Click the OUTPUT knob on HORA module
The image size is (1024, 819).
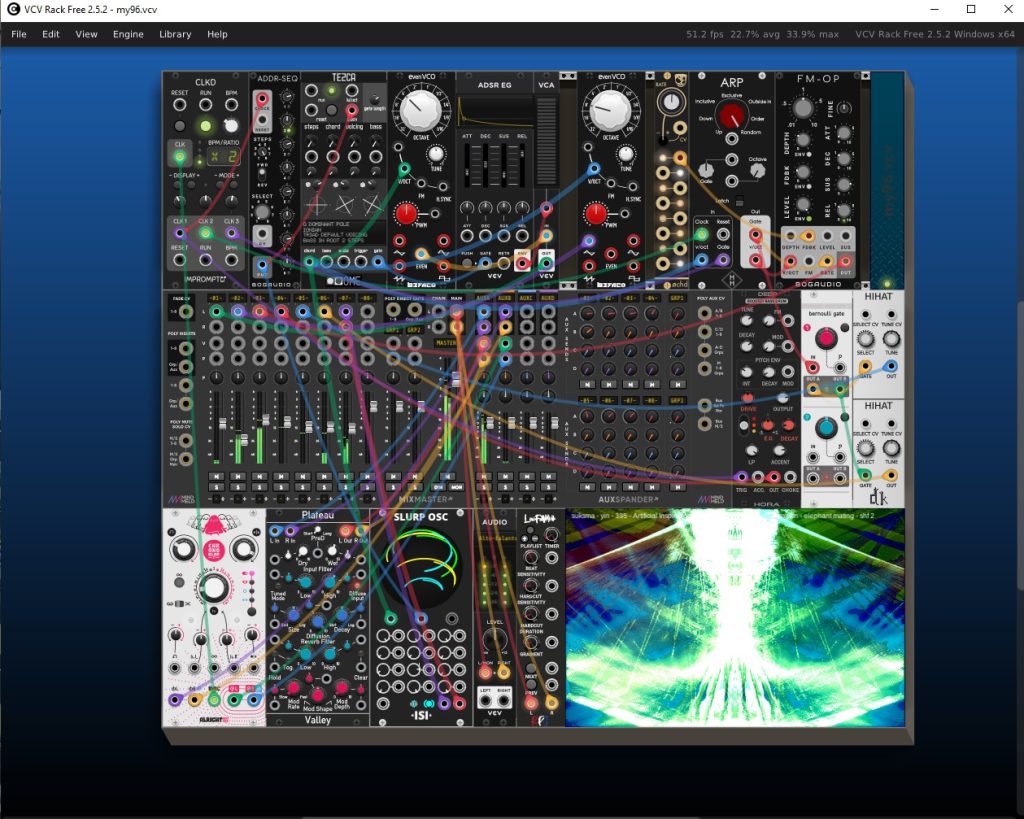[782, 398]
